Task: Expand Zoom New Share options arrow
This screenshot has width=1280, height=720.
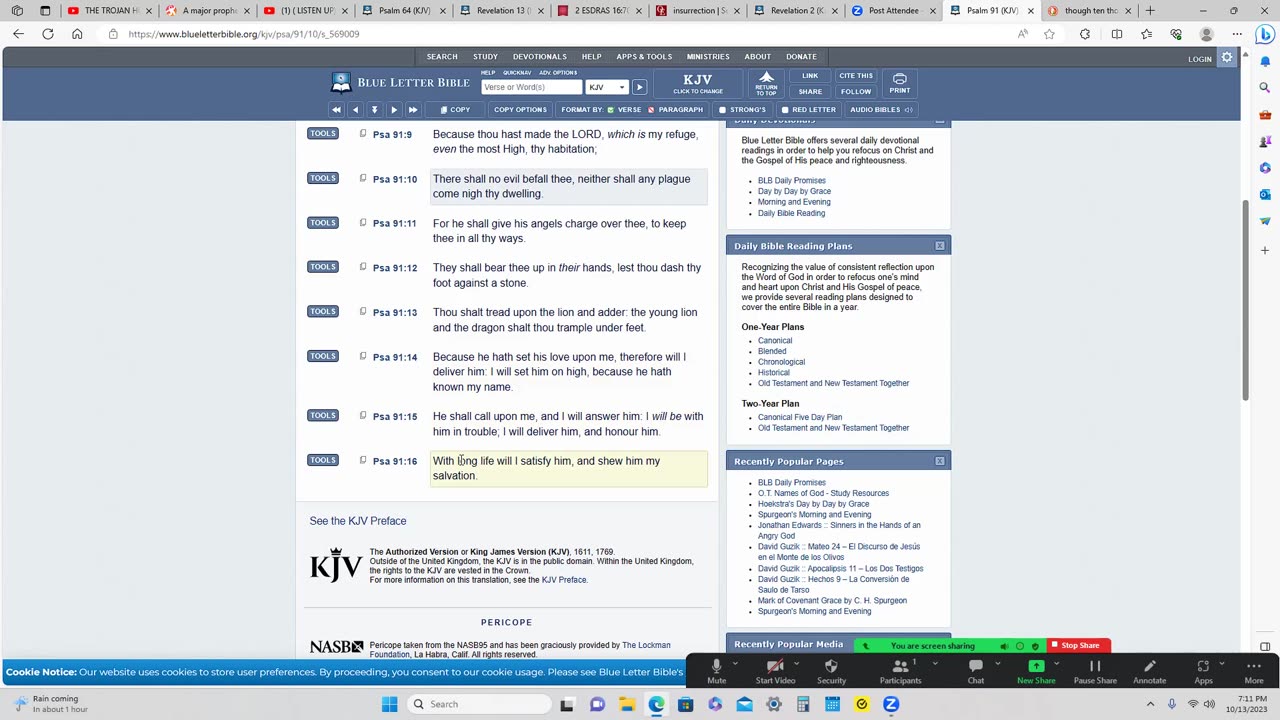Action: pos(1057,663)
